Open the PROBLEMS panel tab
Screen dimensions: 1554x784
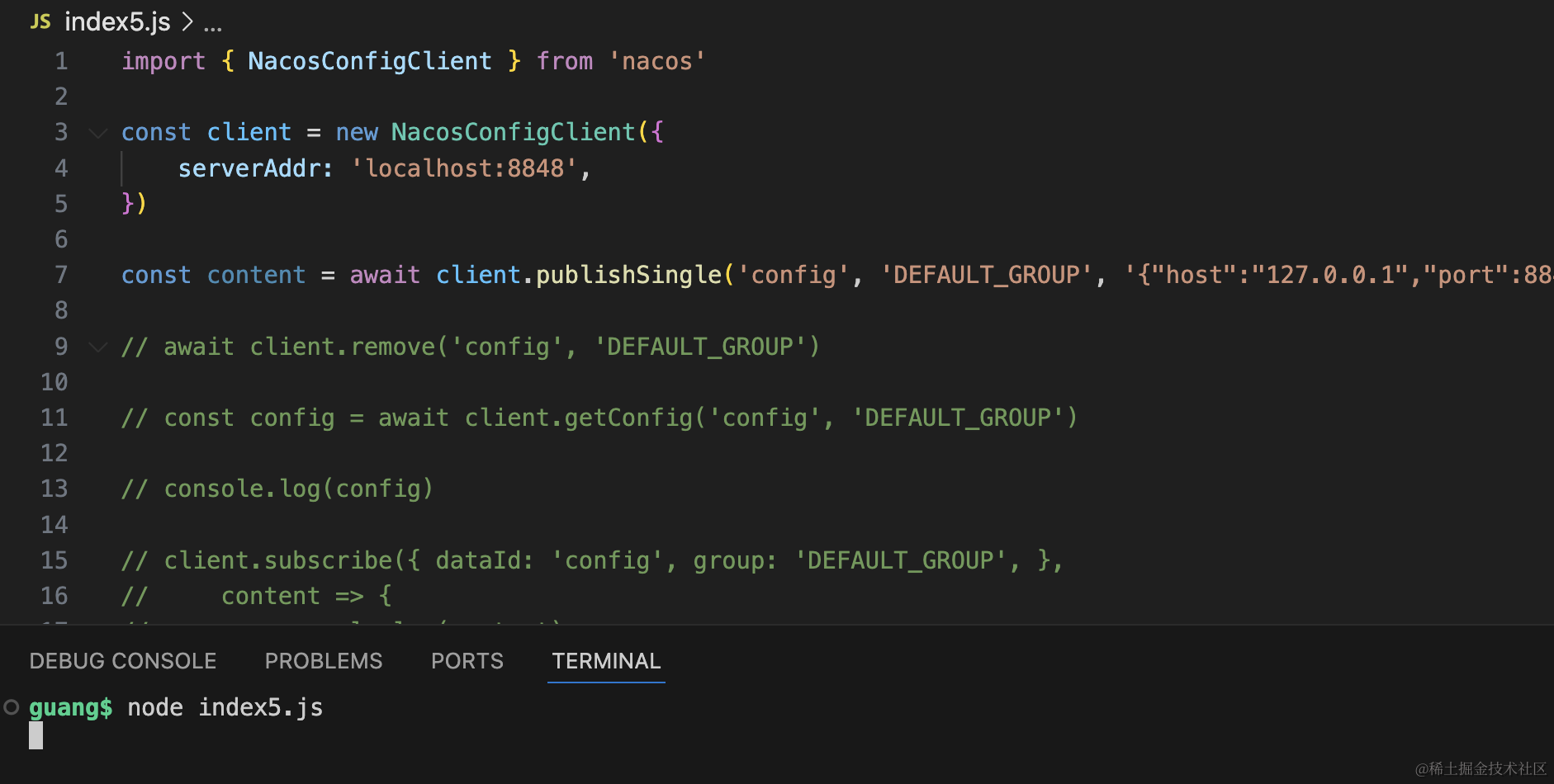click(324, 661)
